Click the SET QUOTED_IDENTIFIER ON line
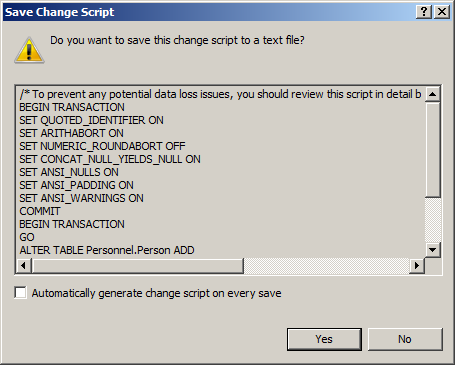 click(x=91, y=120)
